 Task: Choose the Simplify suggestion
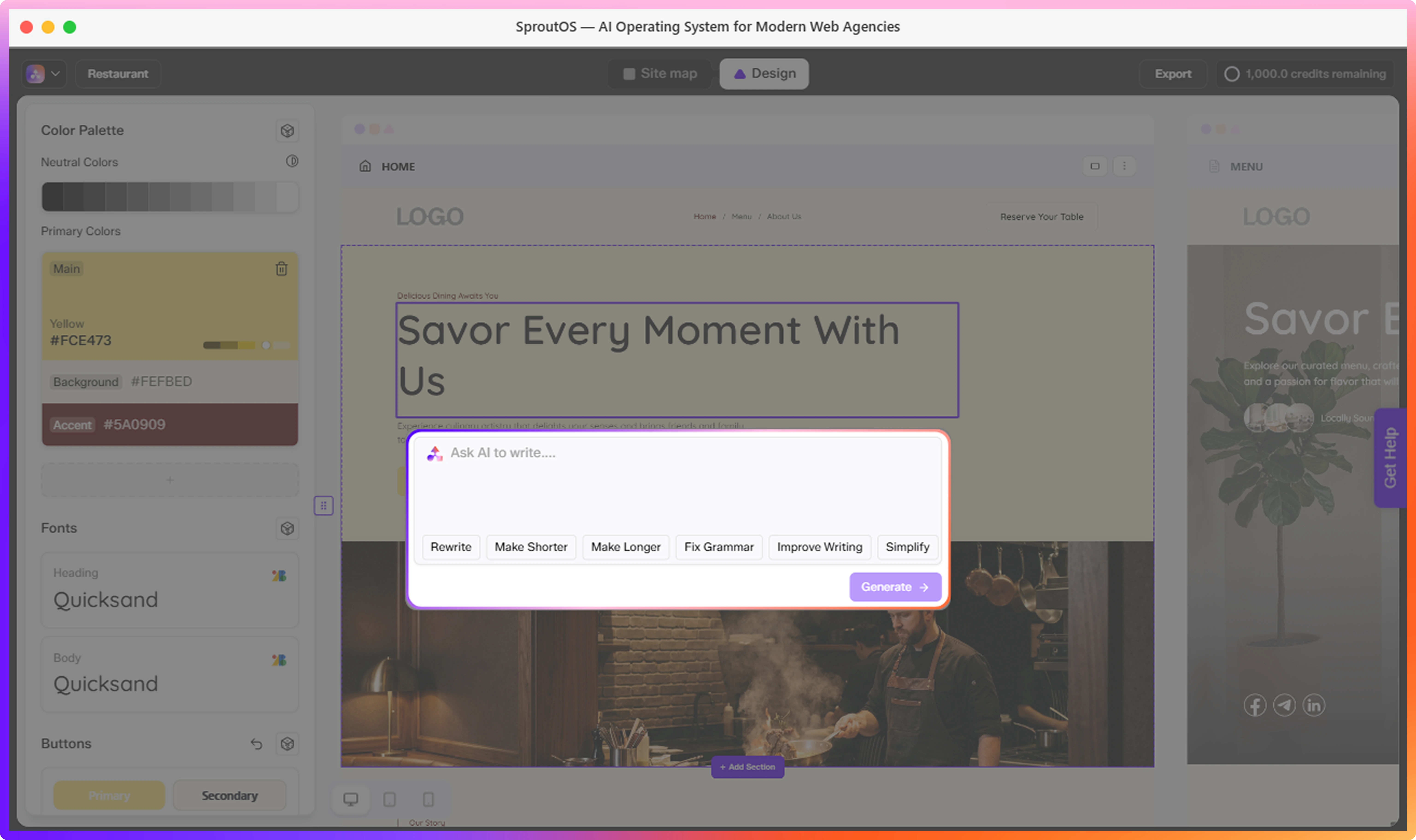pos(908,547)
